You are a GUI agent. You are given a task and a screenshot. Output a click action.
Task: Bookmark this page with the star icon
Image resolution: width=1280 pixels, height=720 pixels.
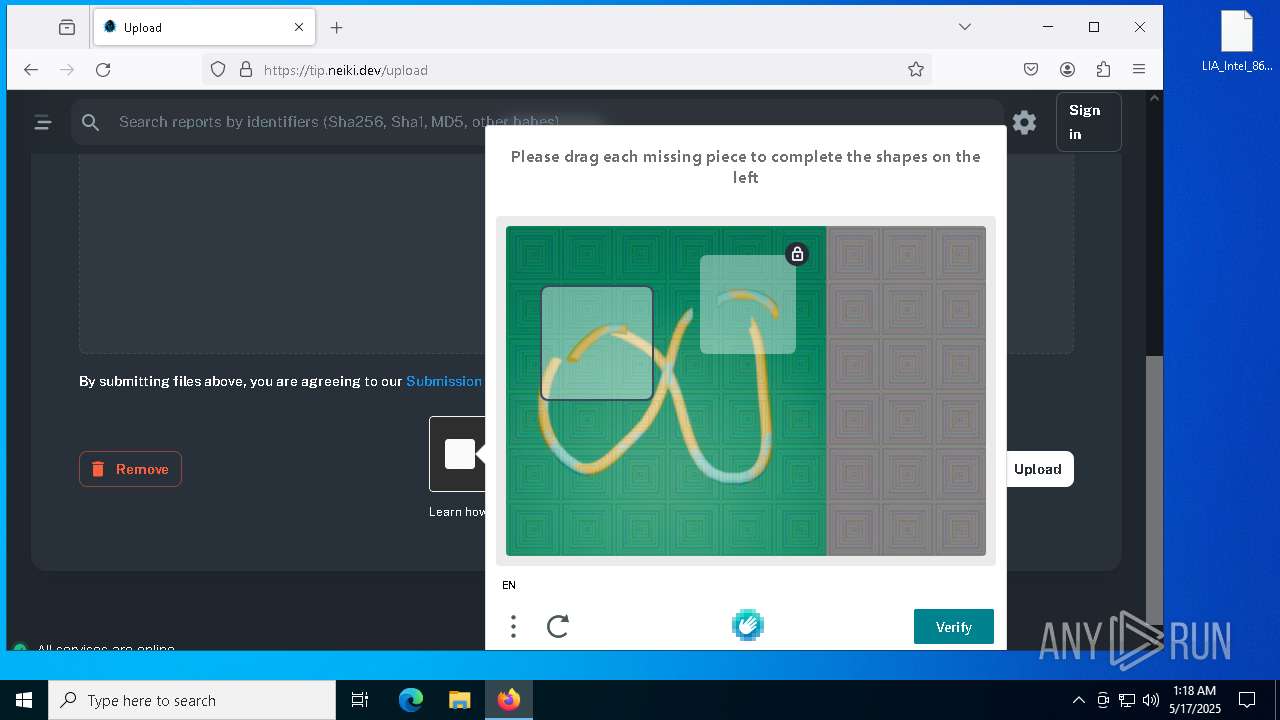pyautogui.click(x=915, y=70)
